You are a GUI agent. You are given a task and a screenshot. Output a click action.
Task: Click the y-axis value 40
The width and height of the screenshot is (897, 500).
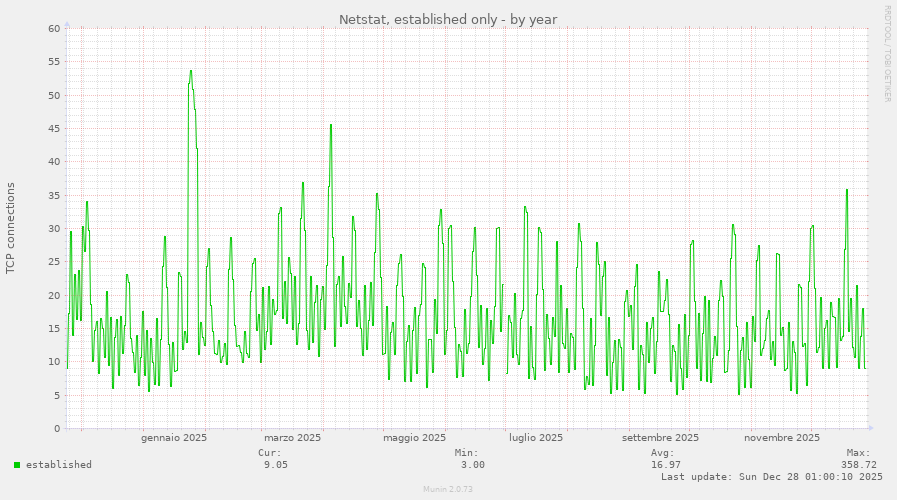click(x=54, y=162)
